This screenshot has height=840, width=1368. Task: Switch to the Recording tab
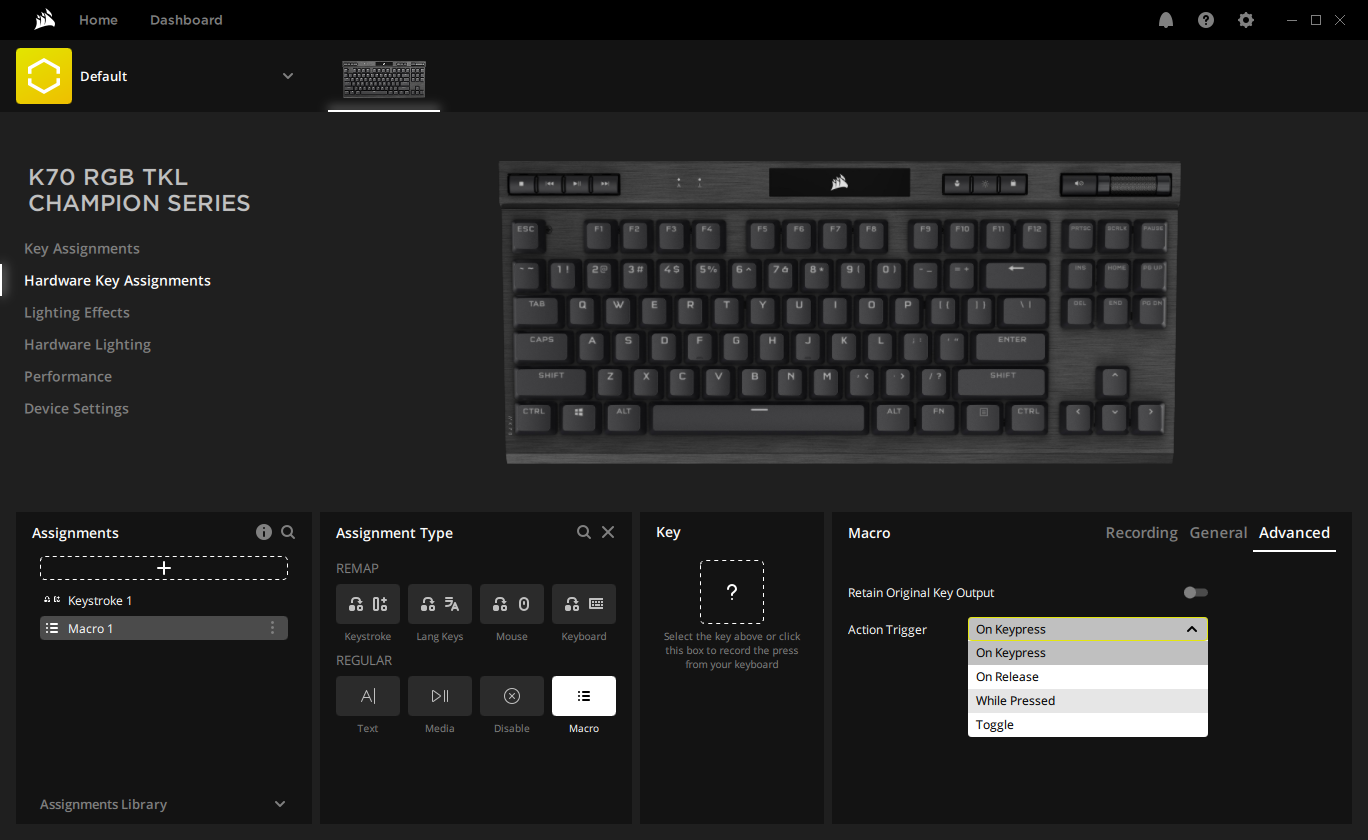tap(1141, 533)
